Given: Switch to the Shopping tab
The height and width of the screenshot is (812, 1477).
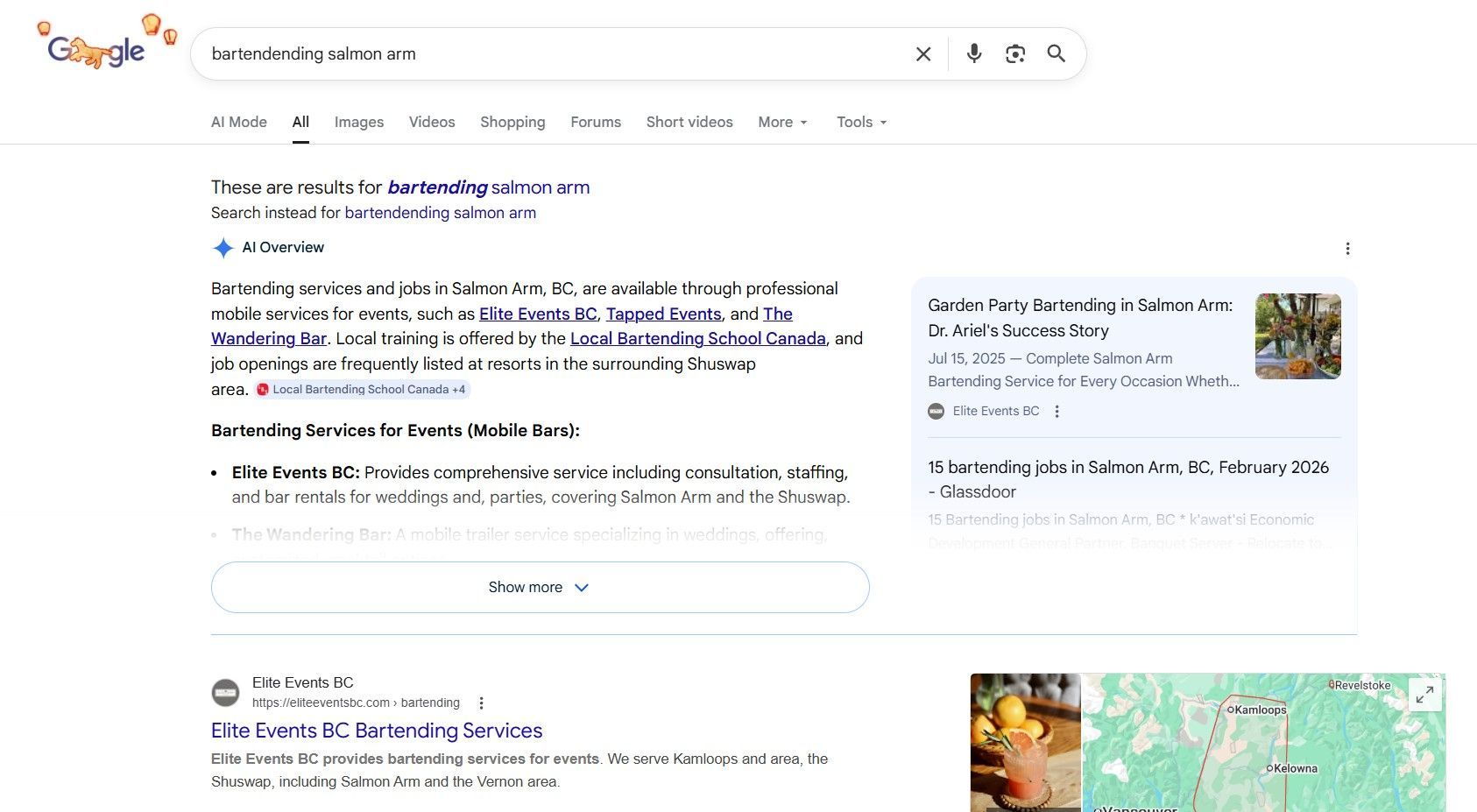Looking at the screenshot, I should click(x=512, y=122).
